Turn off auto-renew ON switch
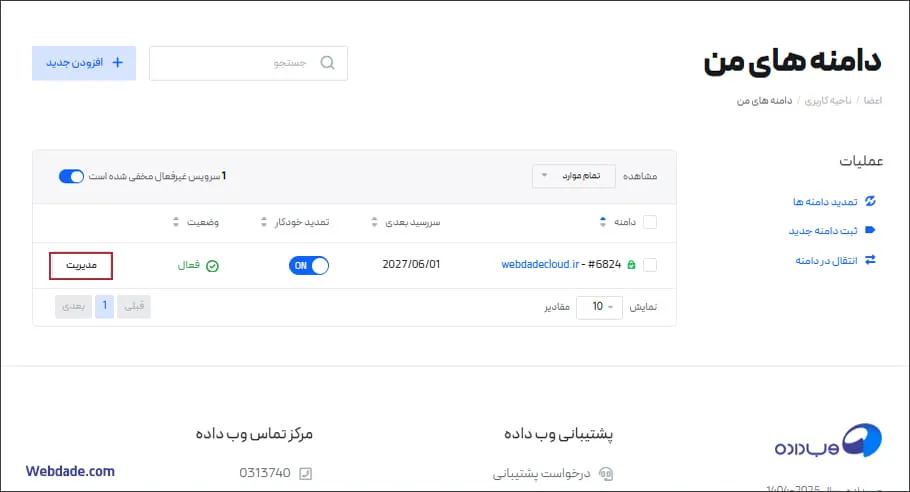Screen dimensions: 910x492 (309, 266)
